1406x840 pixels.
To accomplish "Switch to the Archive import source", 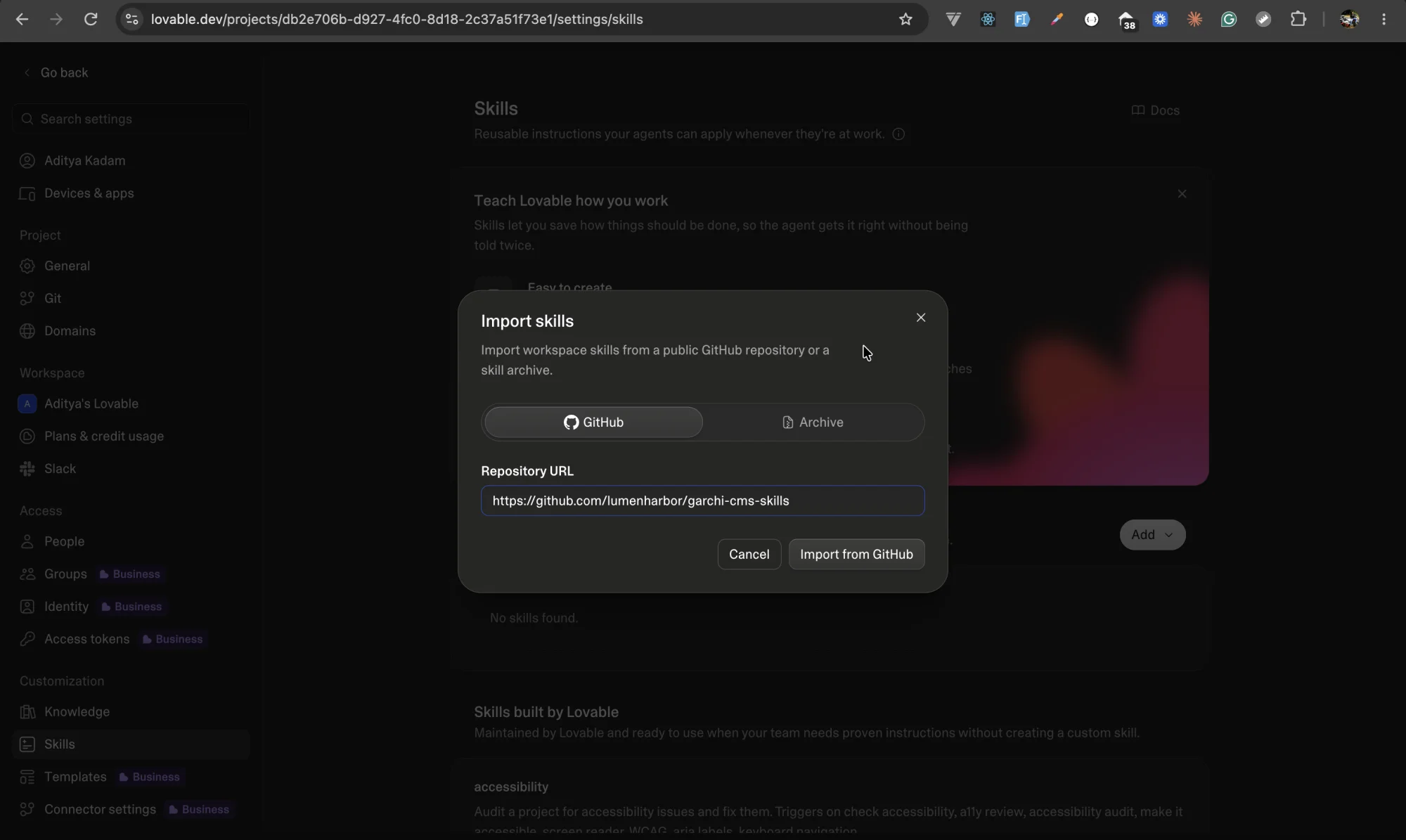I will coord(813,422).
